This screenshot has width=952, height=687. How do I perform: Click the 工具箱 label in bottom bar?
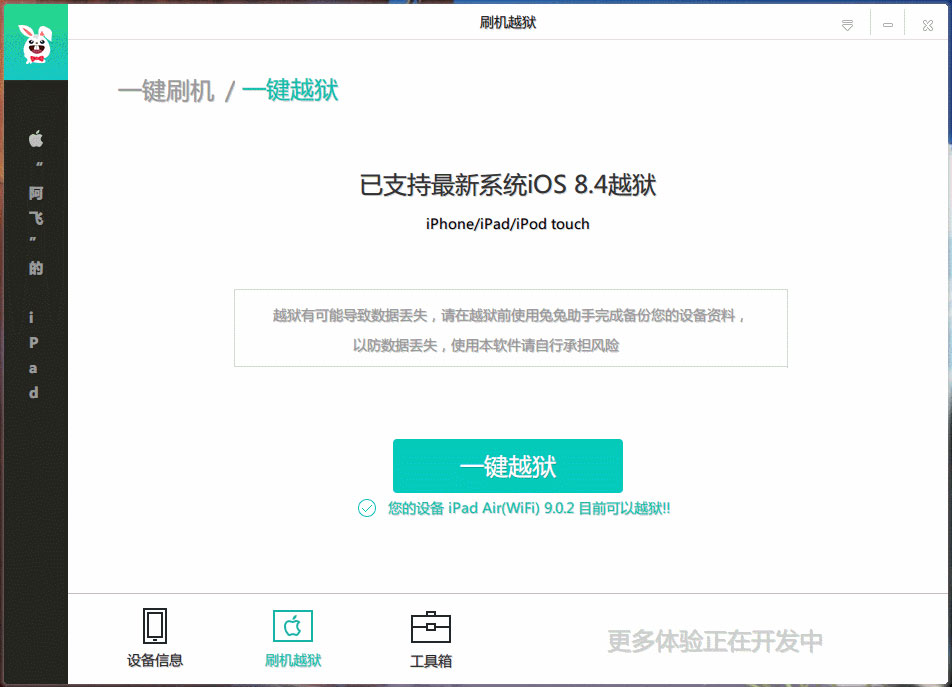coord(430,662)
